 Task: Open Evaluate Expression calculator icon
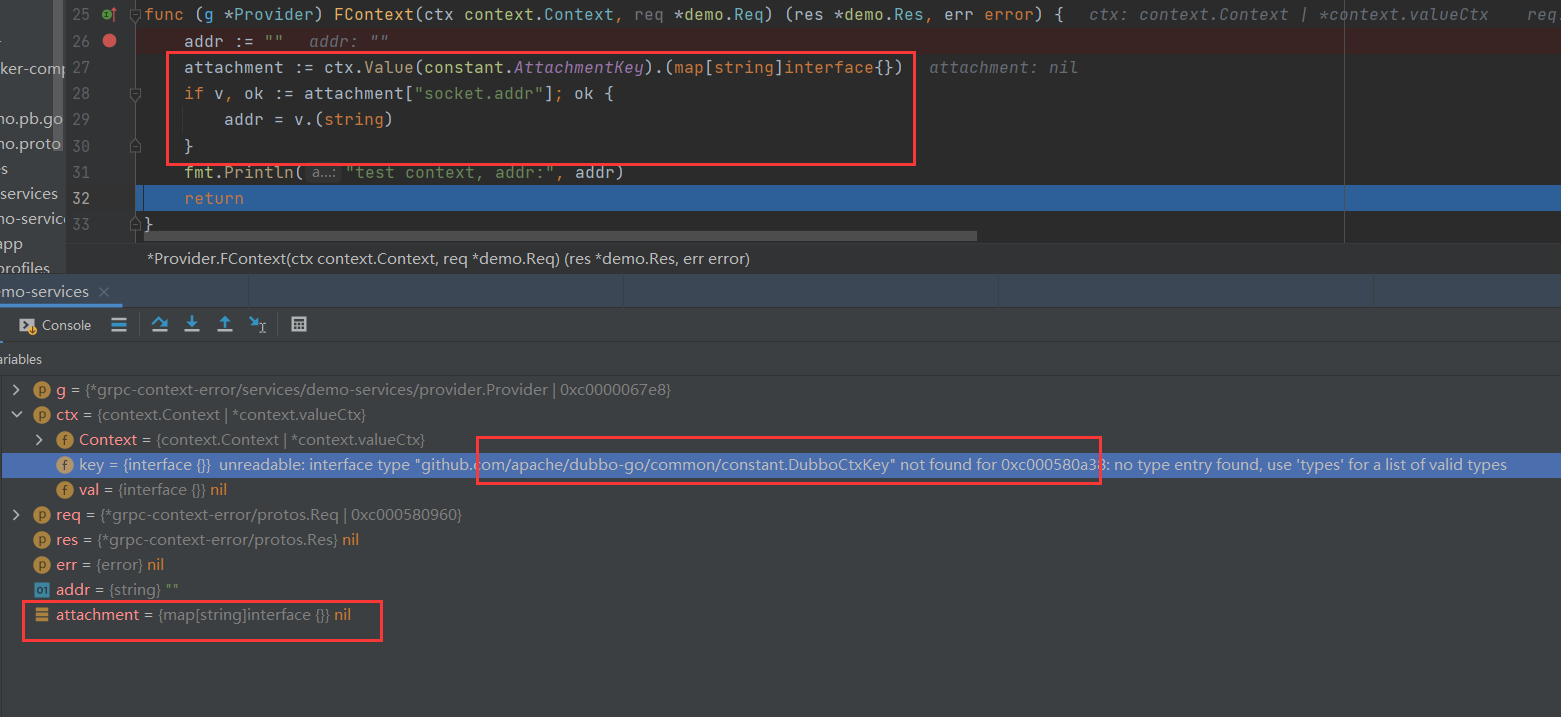point(298,324)
